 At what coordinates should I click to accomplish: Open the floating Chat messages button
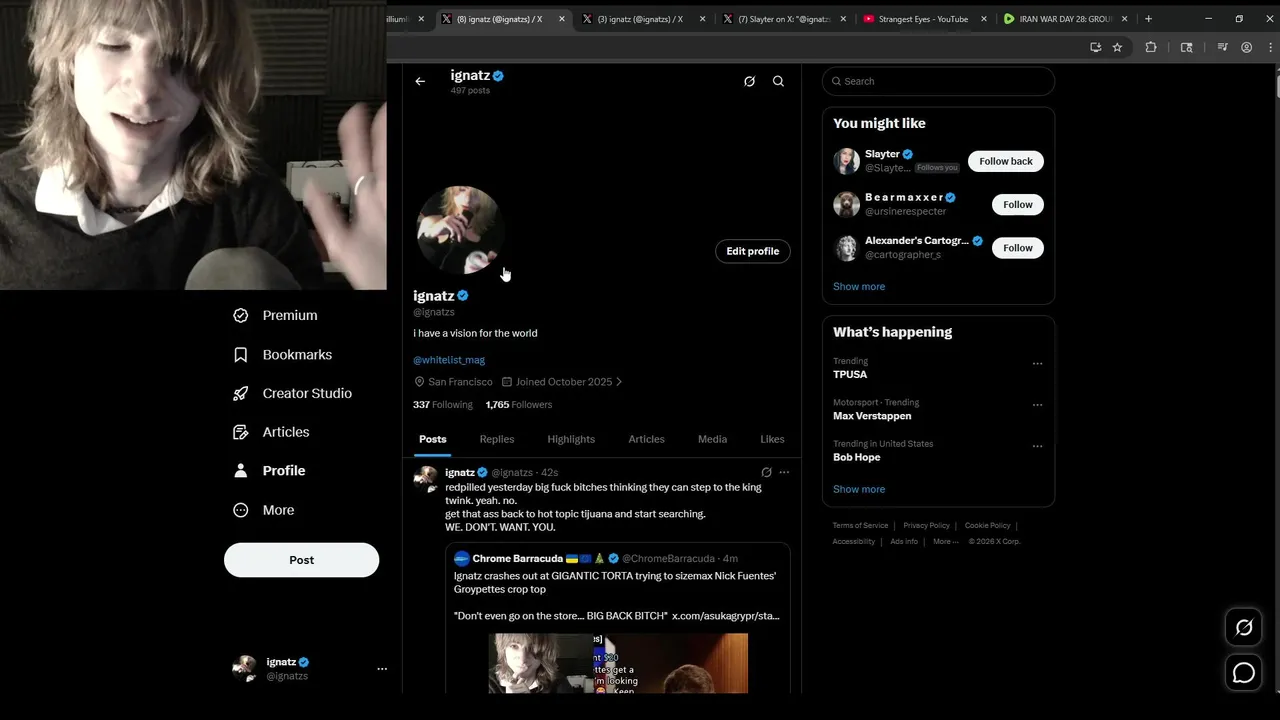(x=1244, y=673)
